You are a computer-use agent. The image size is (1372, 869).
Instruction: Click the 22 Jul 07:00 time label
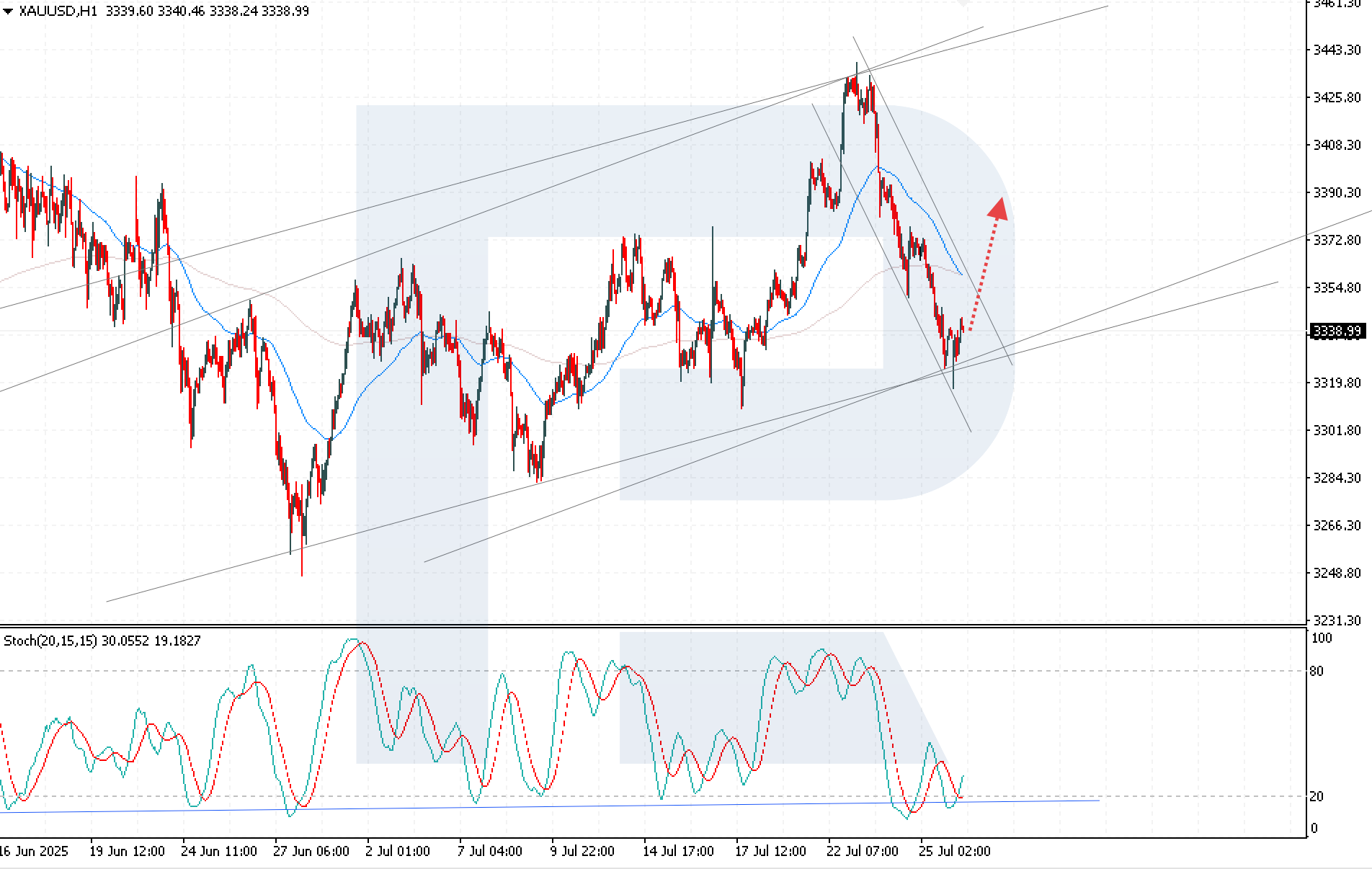point(862,851)
